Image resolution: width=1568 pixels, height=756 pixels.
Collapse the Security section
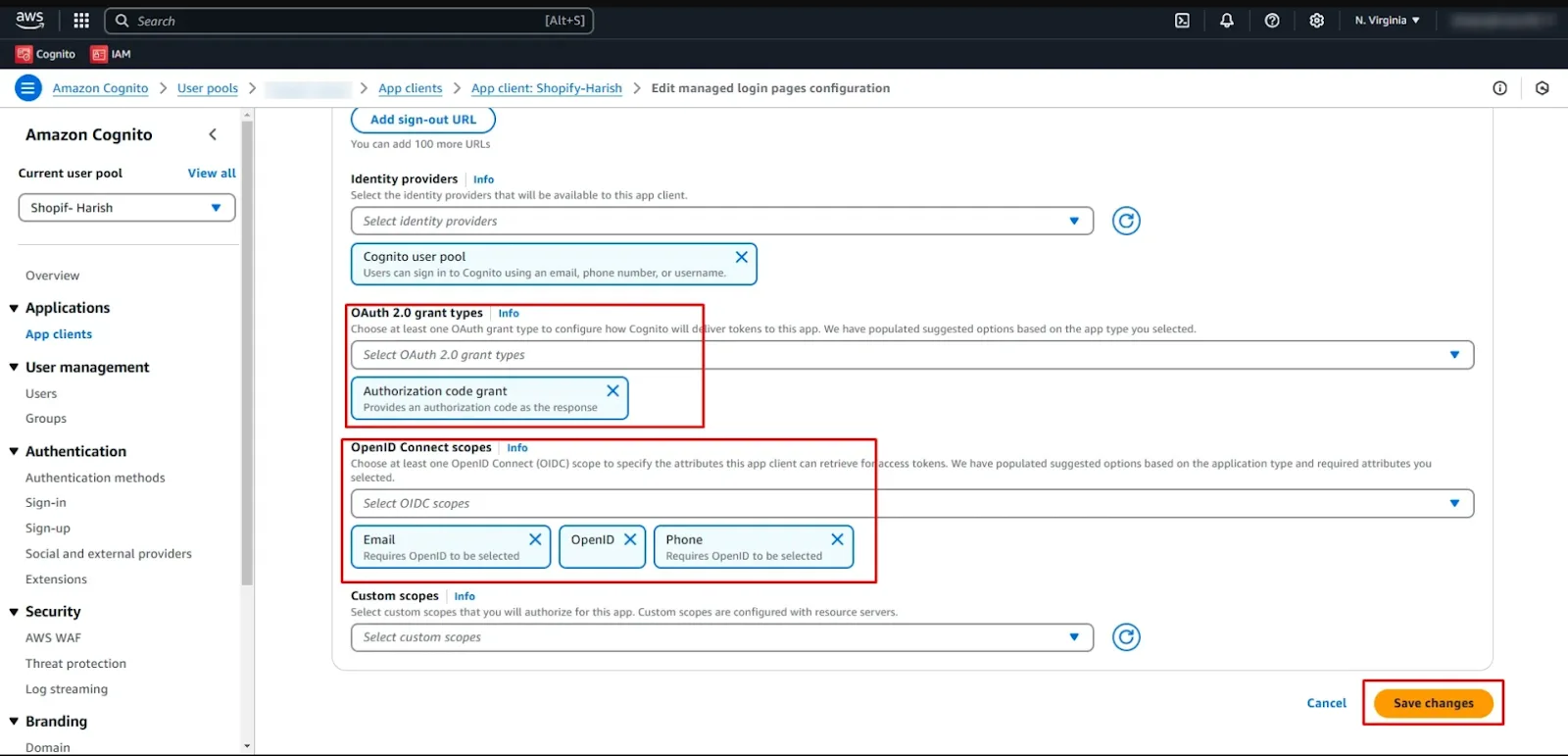coord(14,612)
